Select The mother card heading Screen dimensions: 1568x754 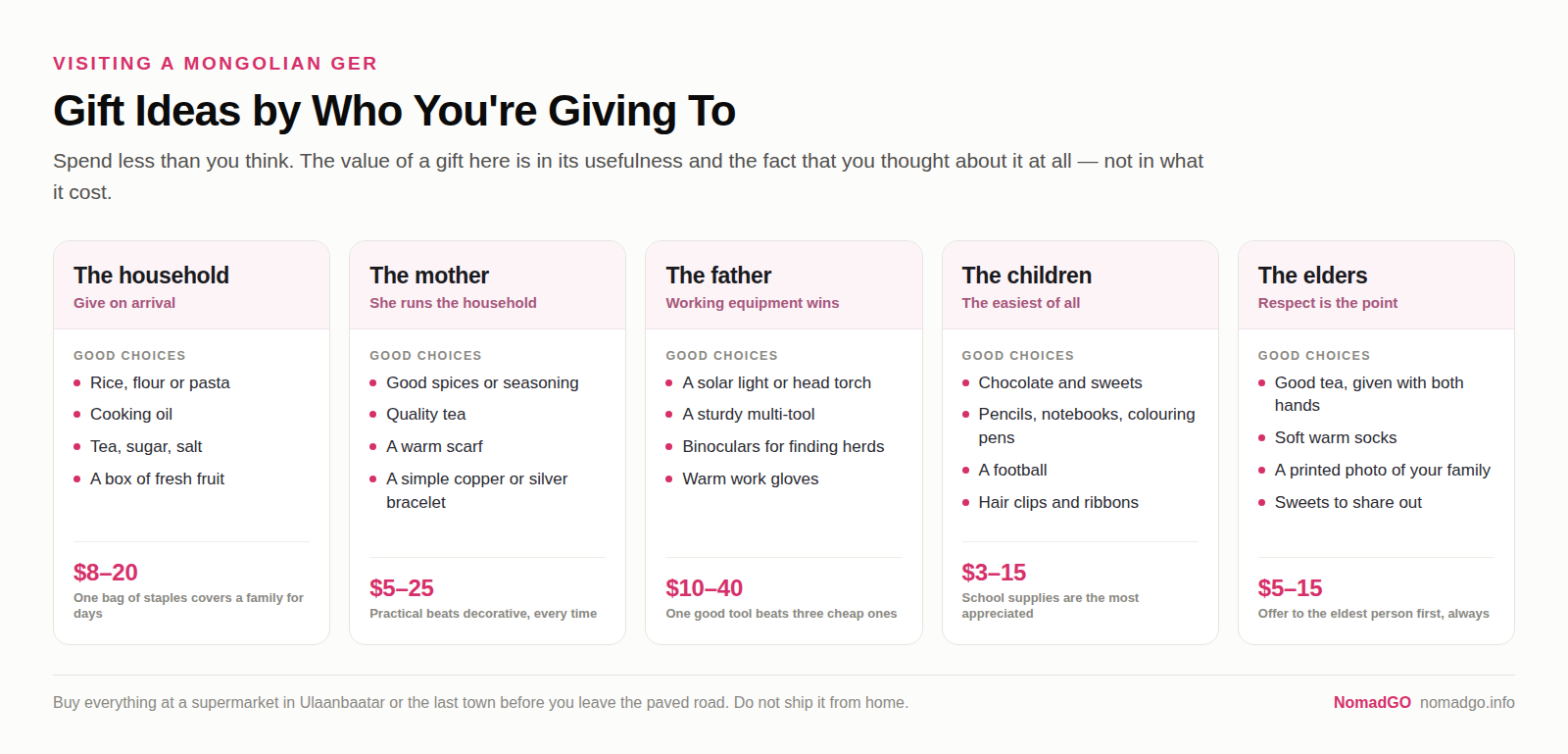click(x=429, y=276)
